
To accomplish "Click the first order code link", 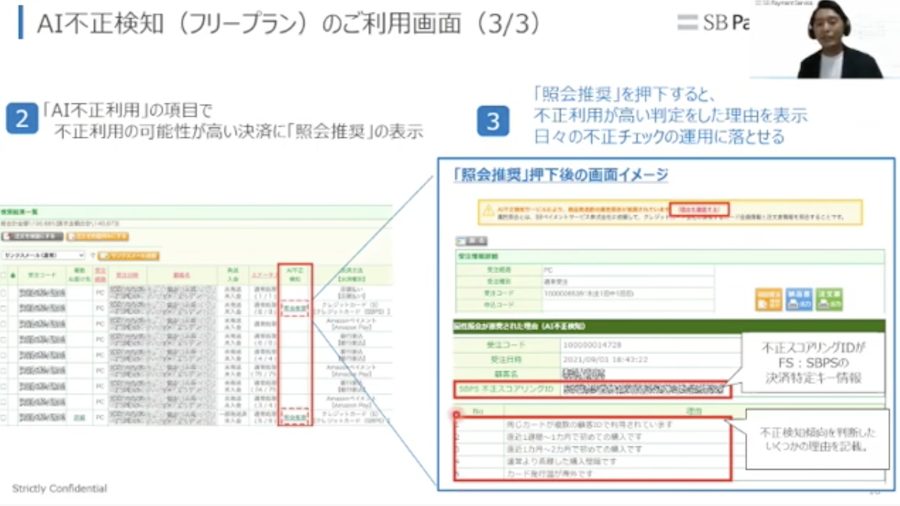I will coord(42,293).
